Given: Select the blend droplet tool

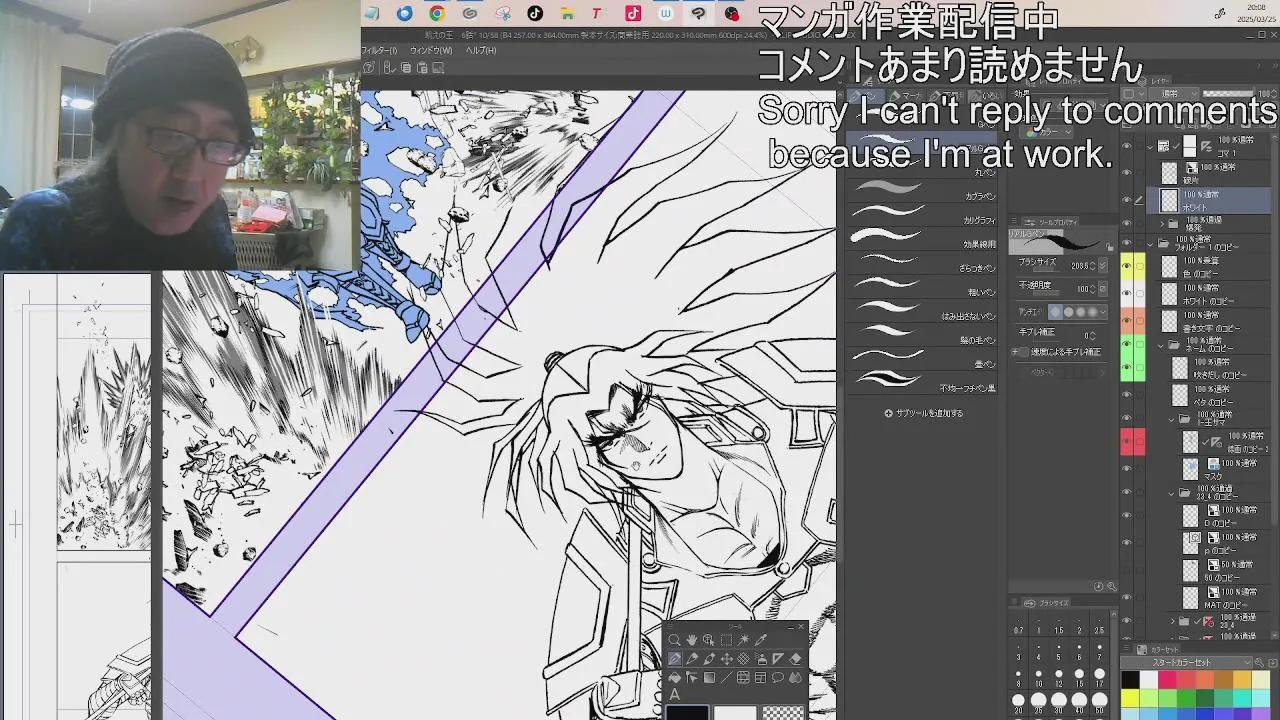Looking at the screenshot, I should [796, 677].
